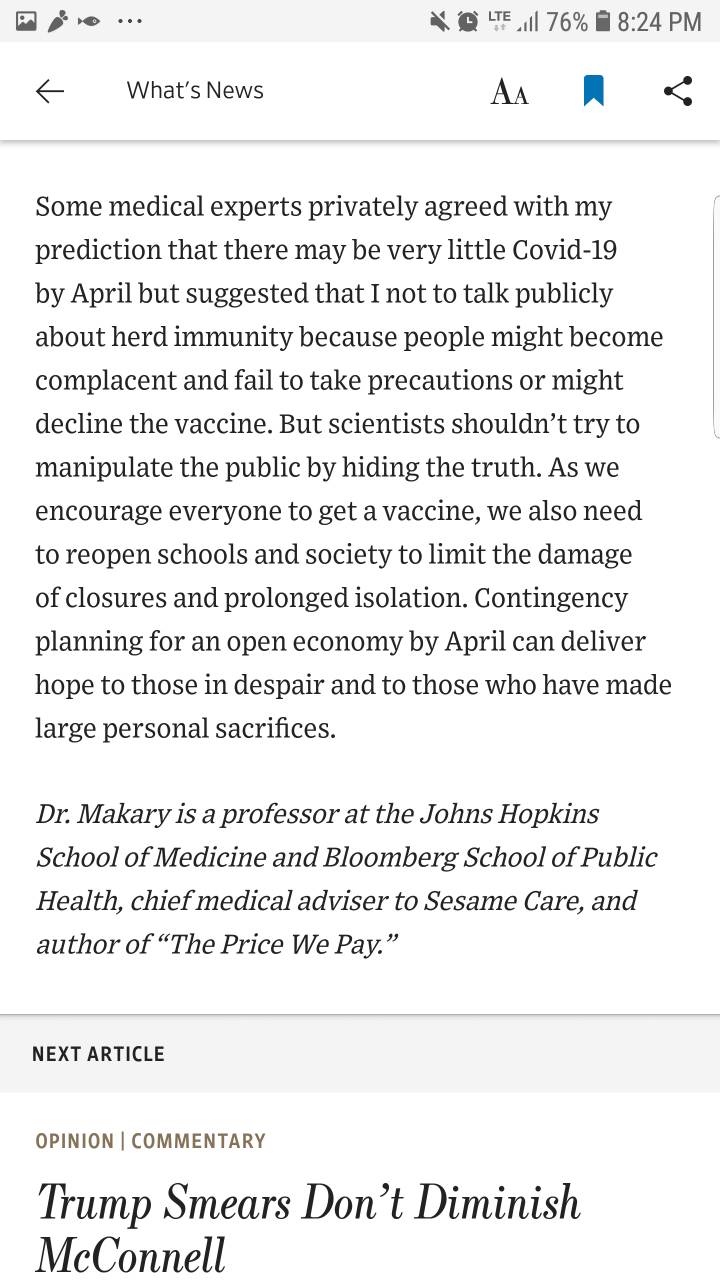
Task: Toggle the blue bookmark icon
Action: [593, 91]
